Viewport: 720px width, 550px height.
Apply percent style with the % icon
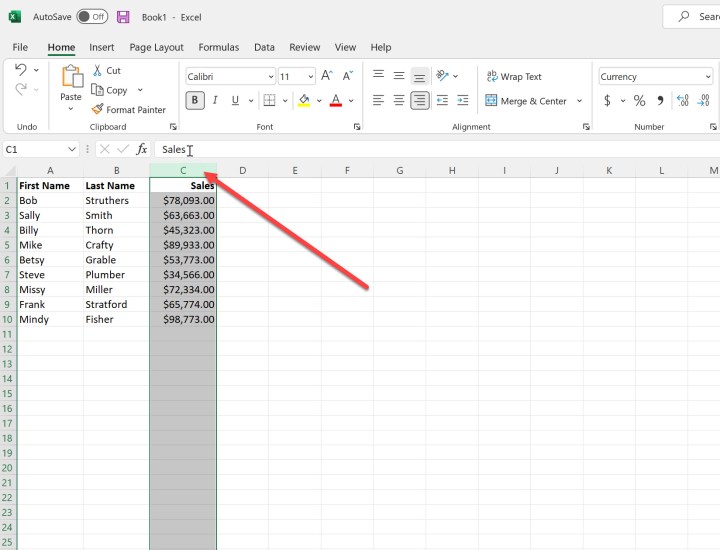tap(639, 101)
